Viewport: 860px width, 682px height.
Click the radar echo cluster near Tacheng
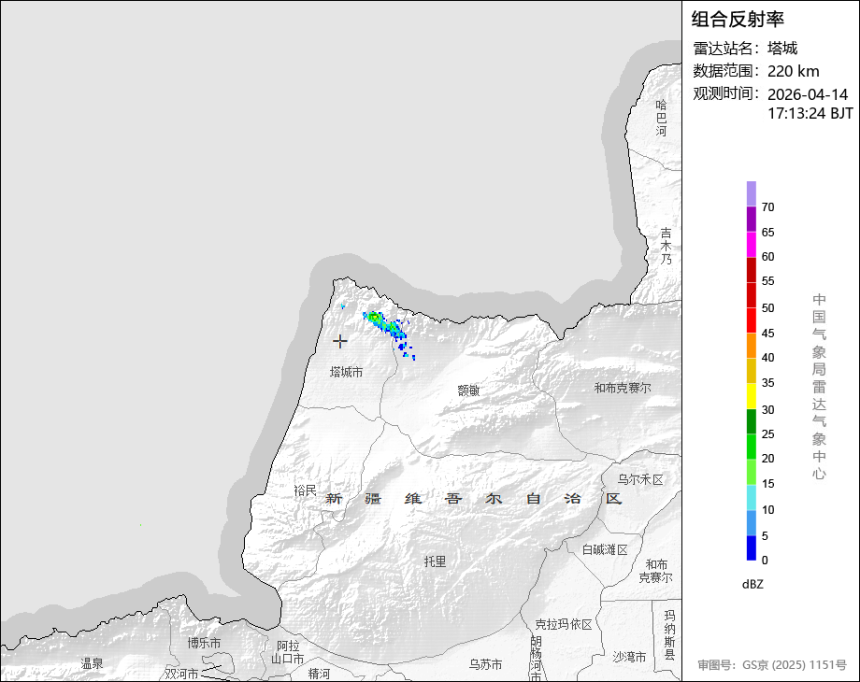(388, 334)
